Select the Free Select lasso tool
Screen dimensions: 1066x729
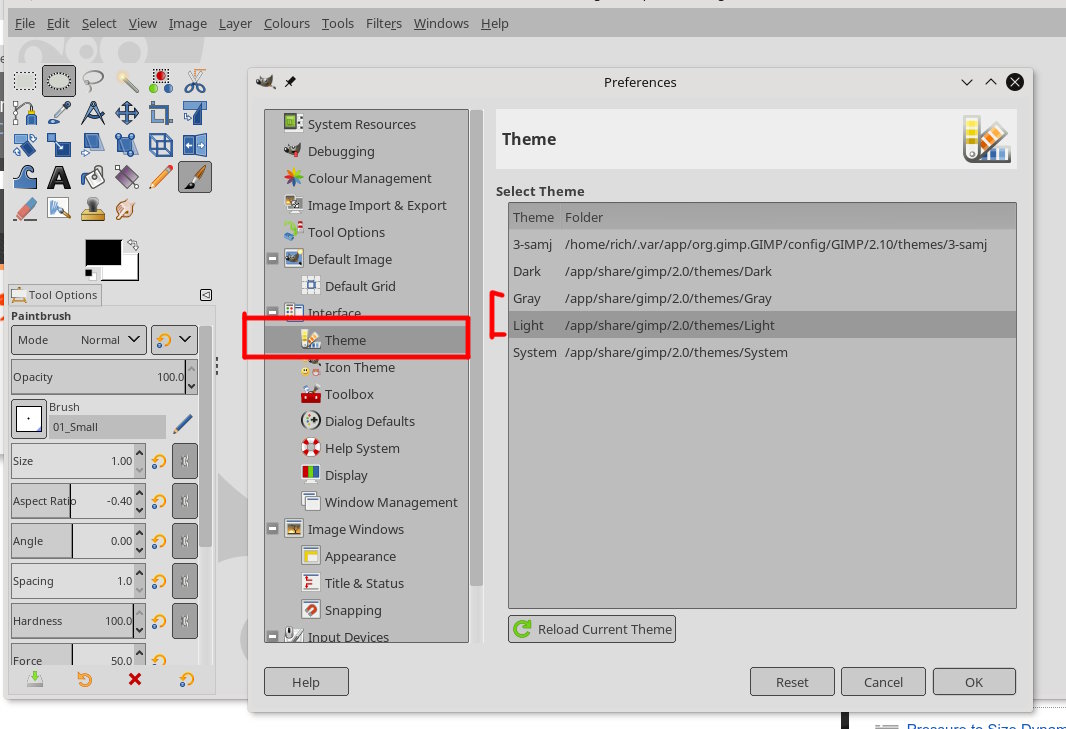(93, 82)
